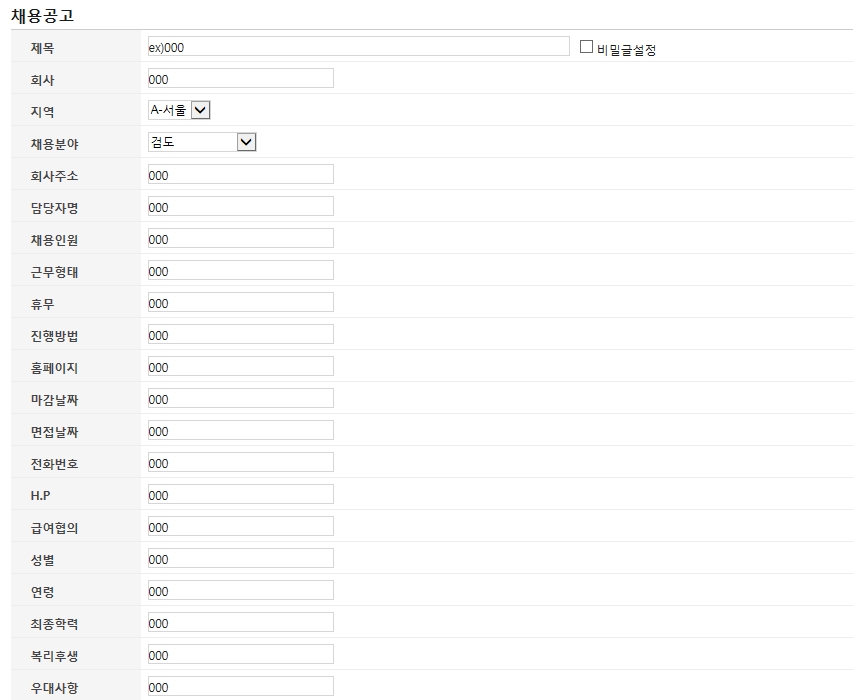Click the 휴무 input field
This screenshot has height=700, width=853.
point(240,302)
